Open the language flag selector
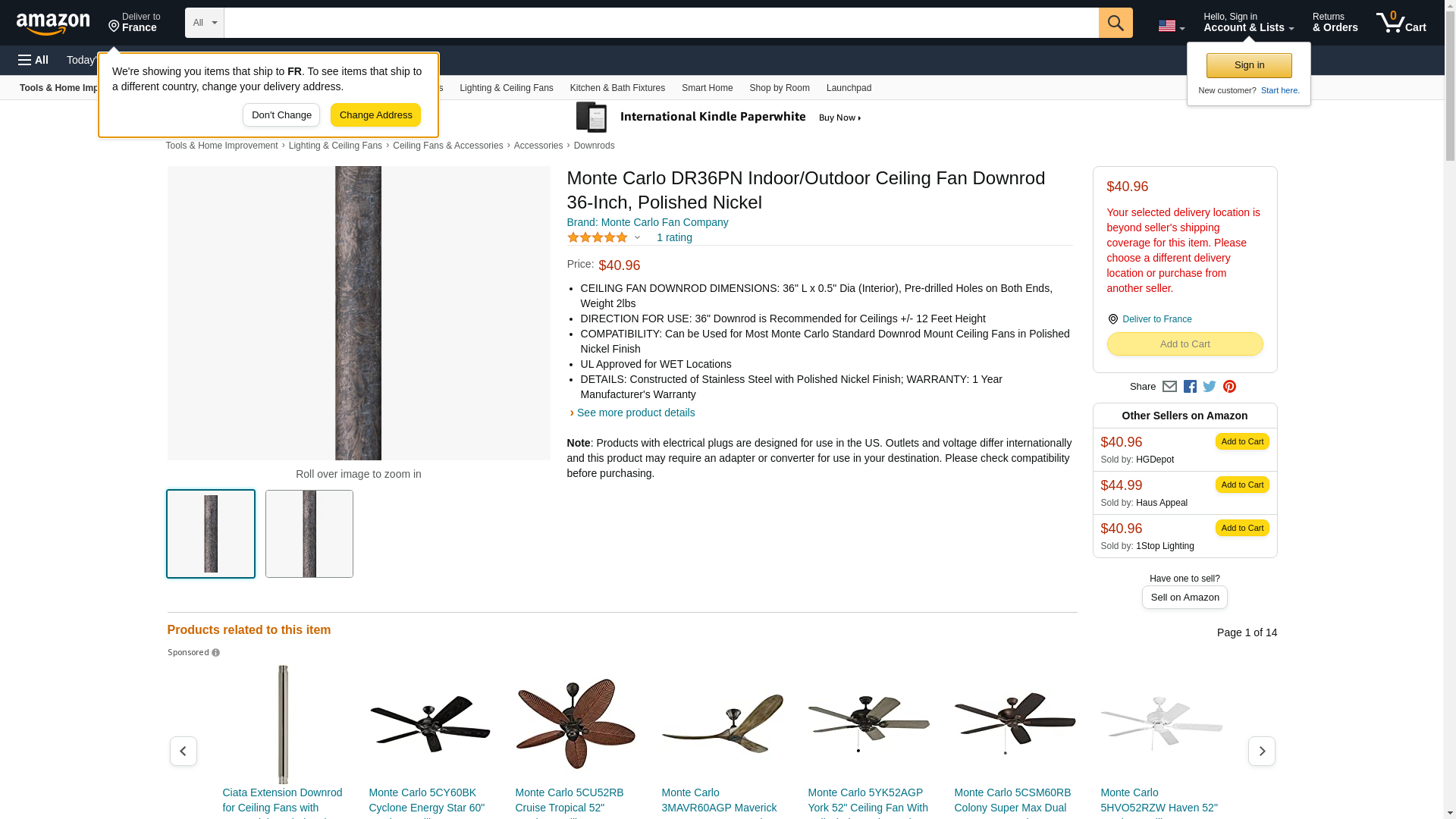This screenshot has height=819, width=1456. point(1171,26)
